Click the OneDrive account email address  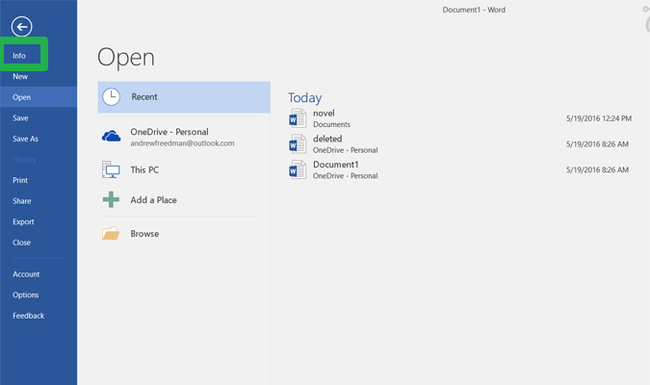(x=182, y=143)
